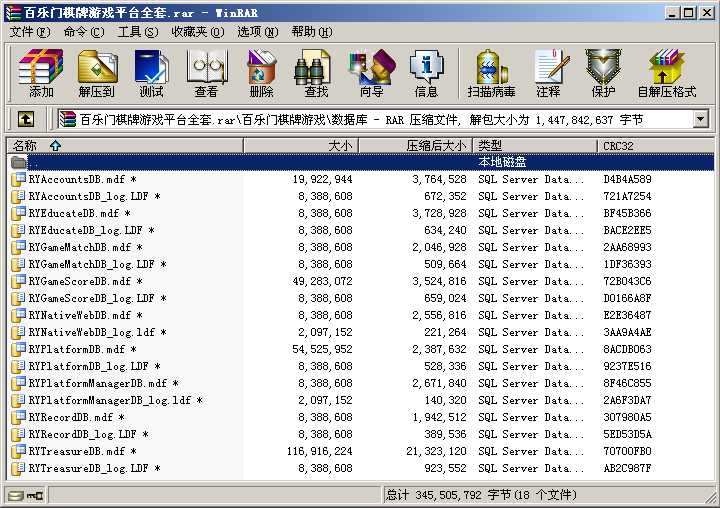Click the 删除 (Delete) toolbar icon
The image size is (720, 508).
pyautogui.click(x=261, y=73)
